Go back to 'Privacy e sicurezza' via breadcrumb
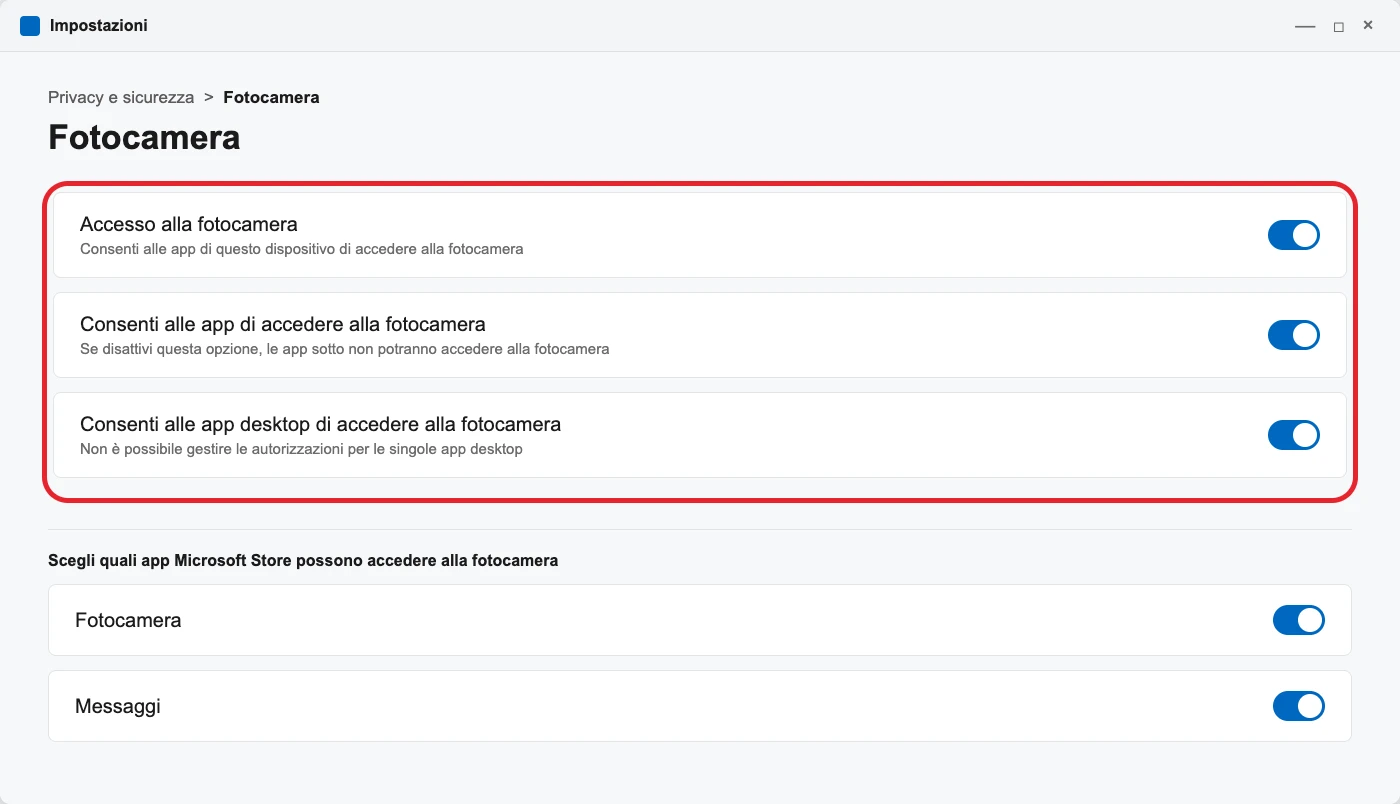 pos(121,97)
